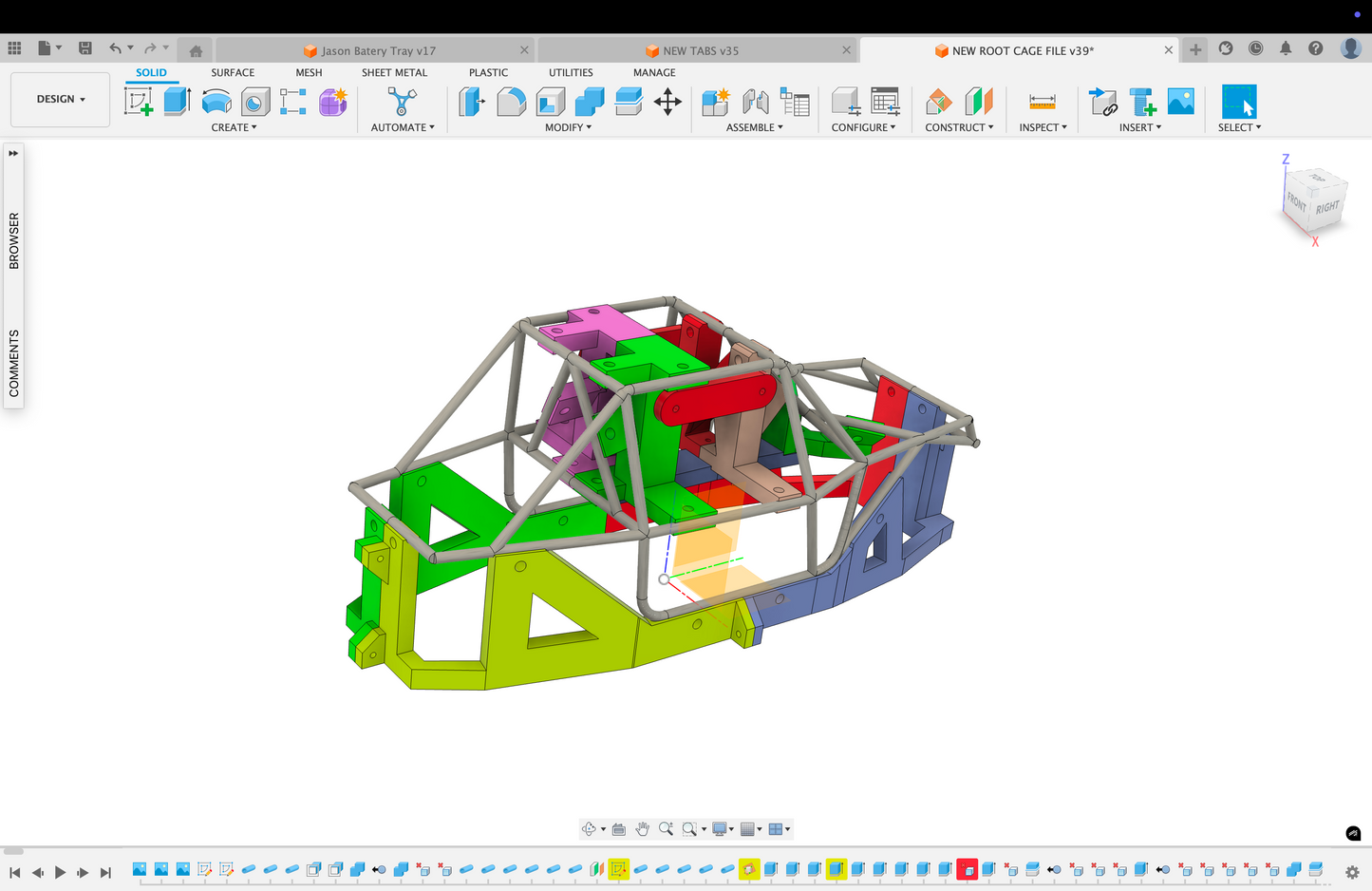
Task: Expand the MODIFY menu dropdown
Action: tap(568, 127)
